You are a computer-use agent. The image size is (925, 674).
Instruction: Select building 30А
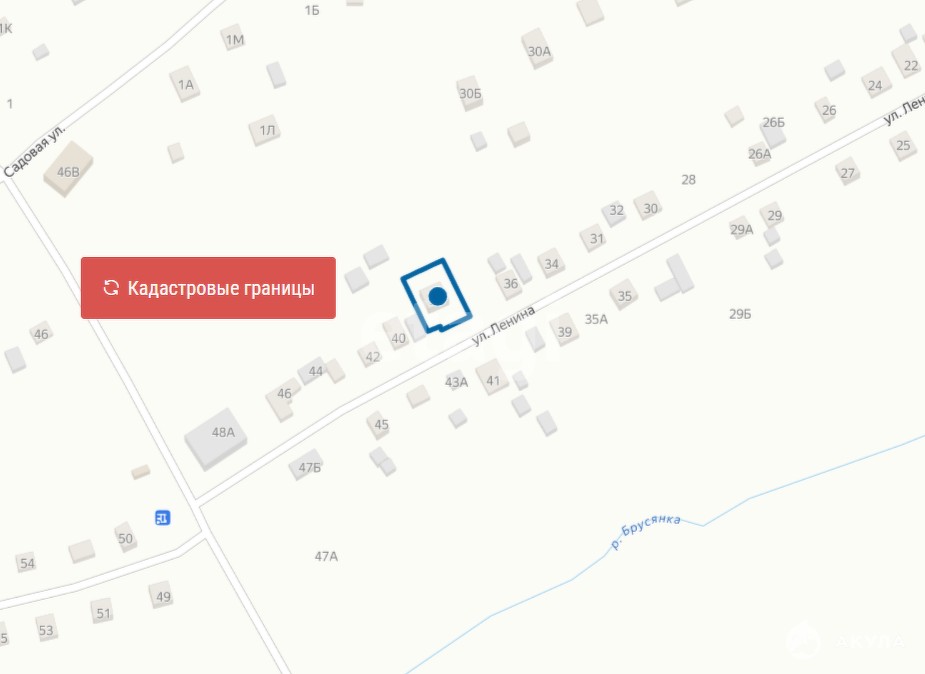[537, 49]
